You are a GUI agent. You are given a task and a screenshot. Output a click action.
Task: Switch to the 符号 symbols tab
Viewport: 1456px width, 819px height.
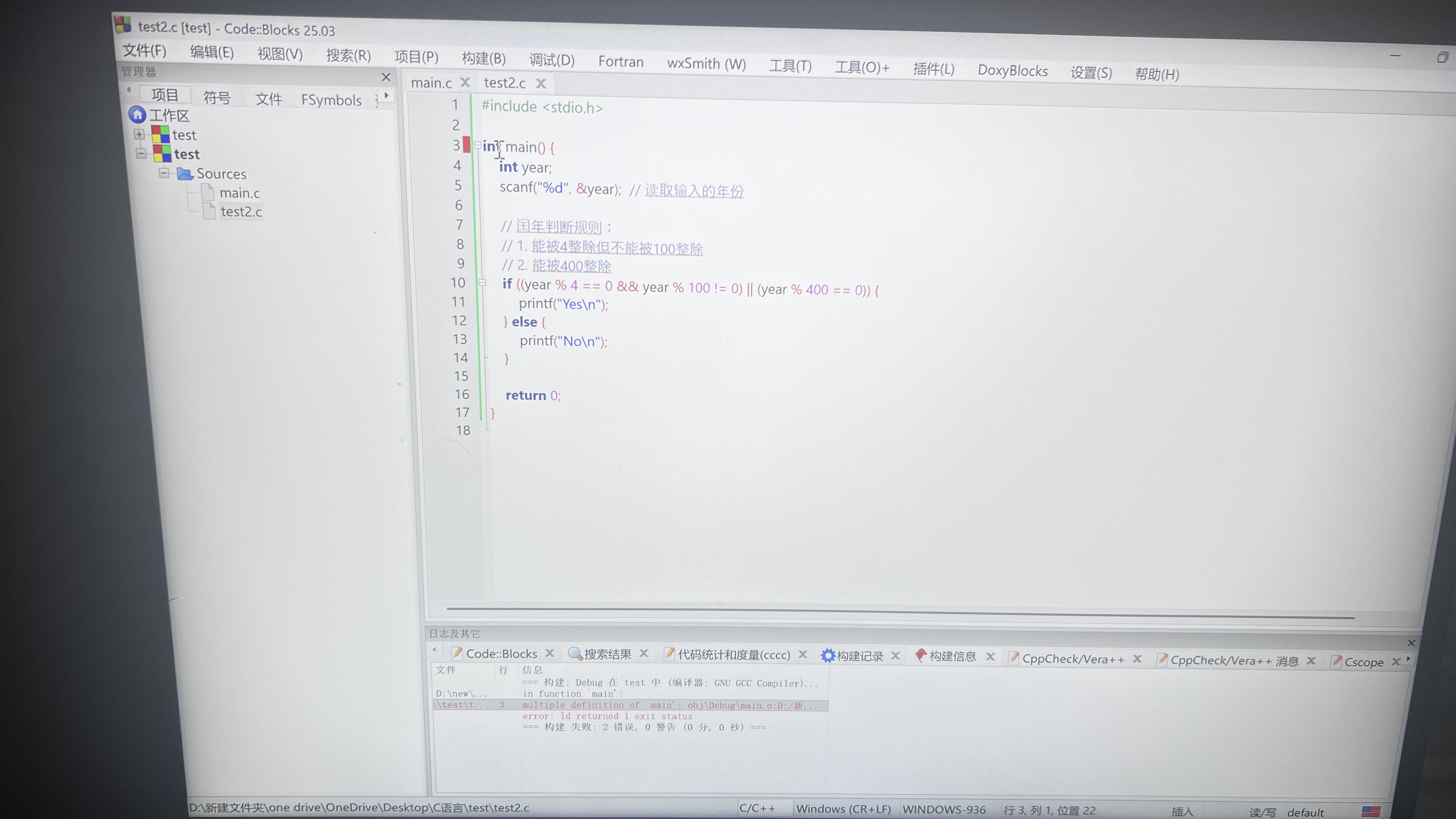click(217, 98)
